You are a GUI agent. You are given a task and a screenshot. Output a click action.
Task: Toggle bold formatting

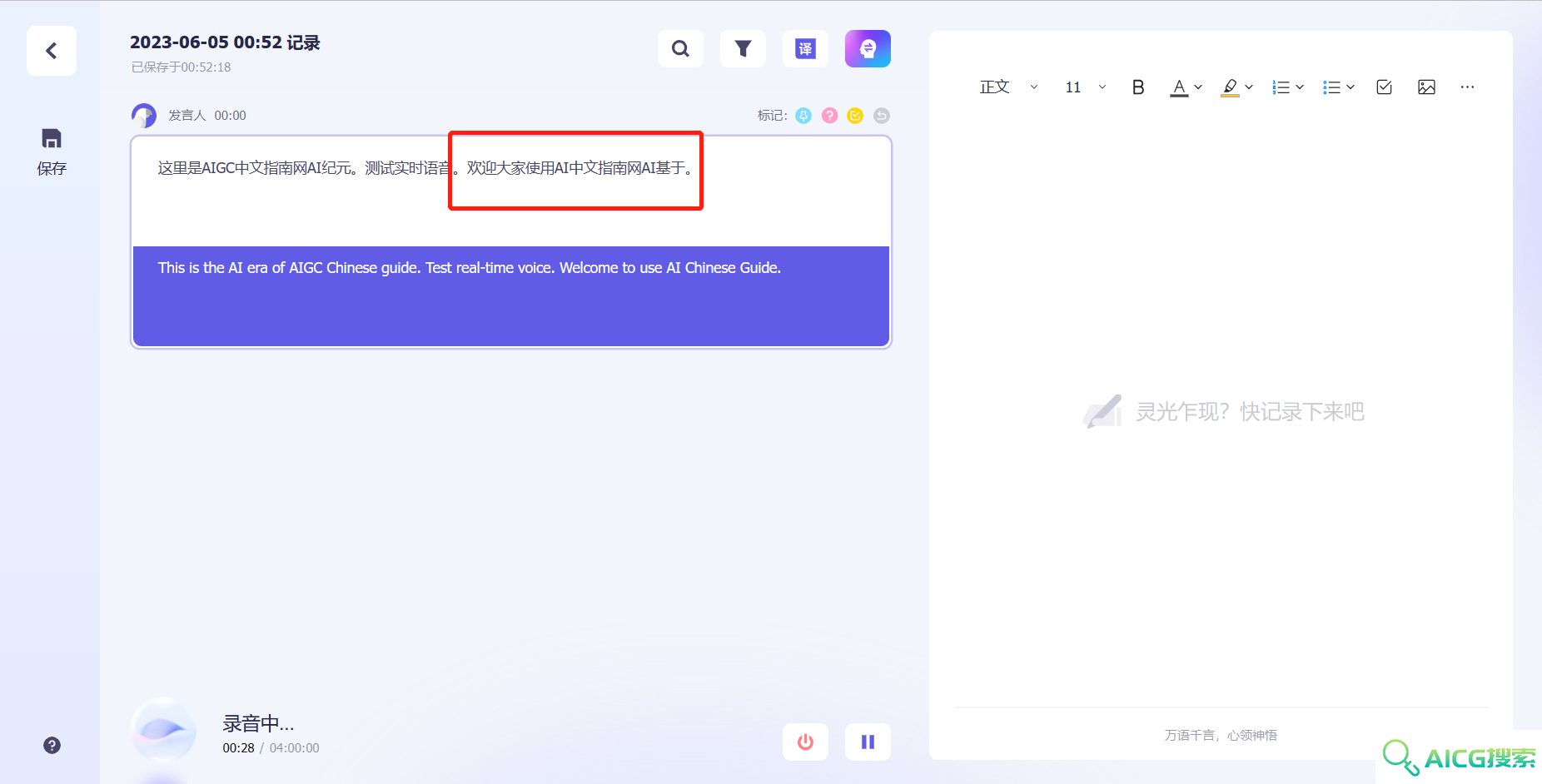(x=1138, y=87)
